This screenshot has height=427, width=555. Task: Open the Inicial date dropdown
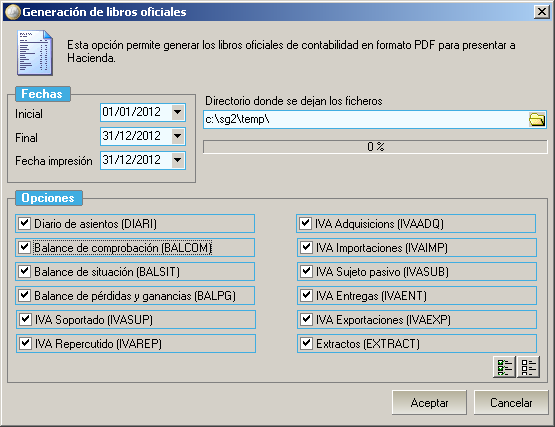178,112
